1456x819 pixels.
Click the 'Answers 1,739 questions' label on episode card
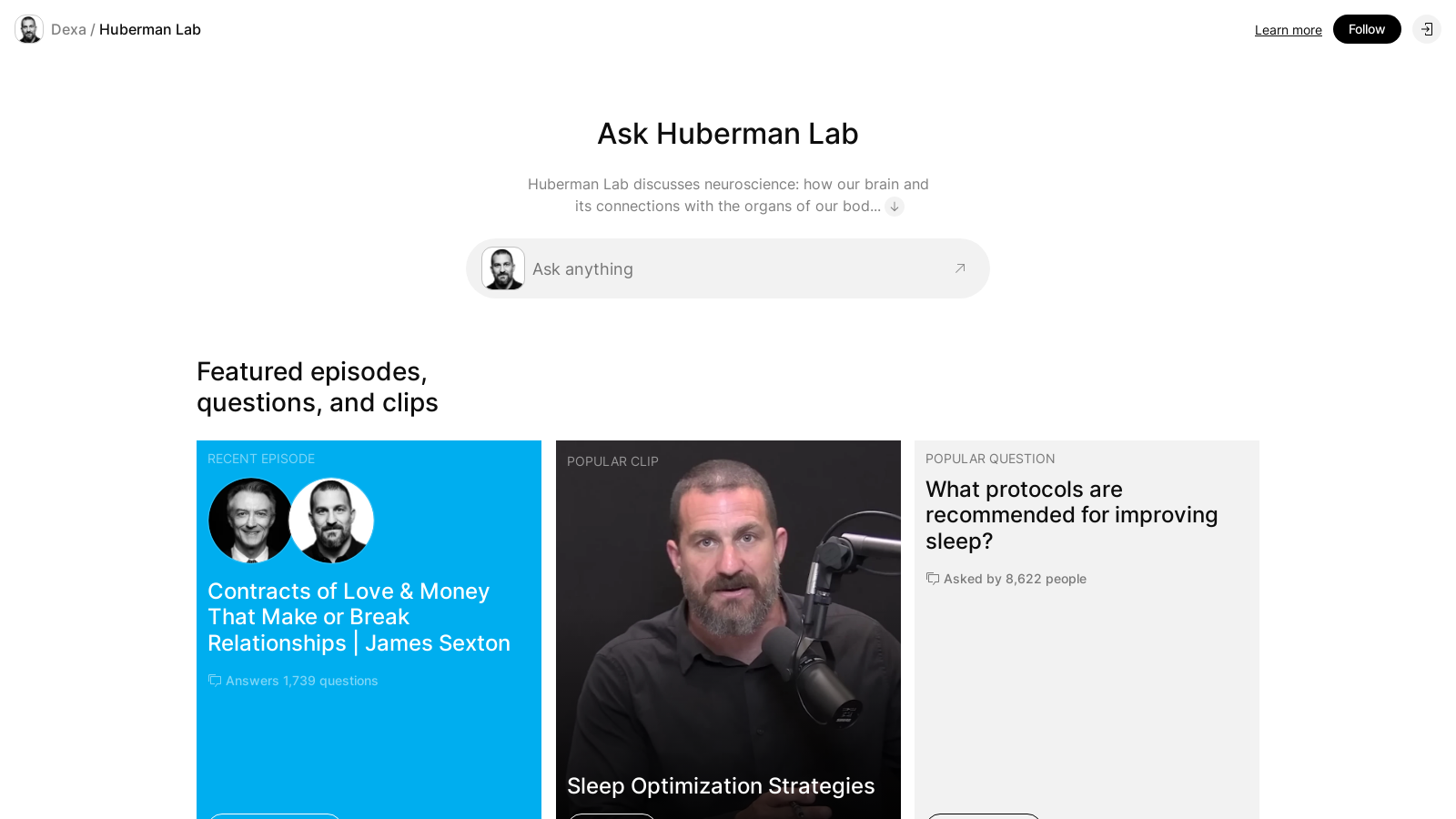(x=301, y=680)
